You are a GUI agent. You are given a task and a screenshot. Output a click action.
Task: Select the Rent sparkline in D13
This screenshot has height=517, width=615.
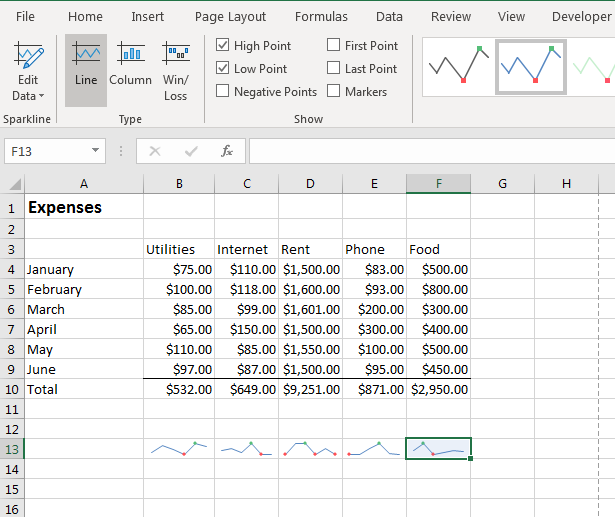pyautogui.click(x=310, y=449)
